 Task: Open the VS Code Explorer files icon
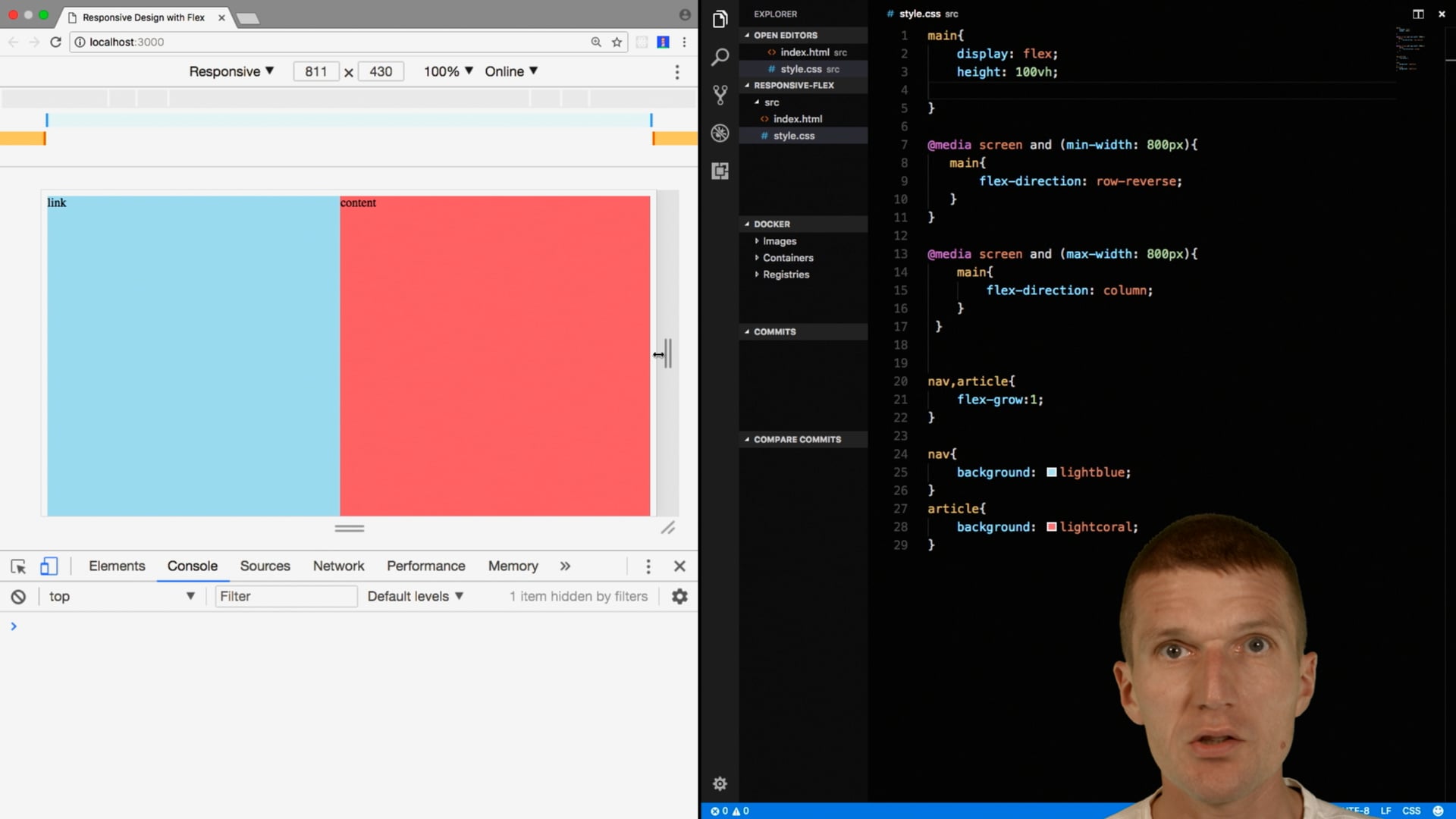(720, 20)
